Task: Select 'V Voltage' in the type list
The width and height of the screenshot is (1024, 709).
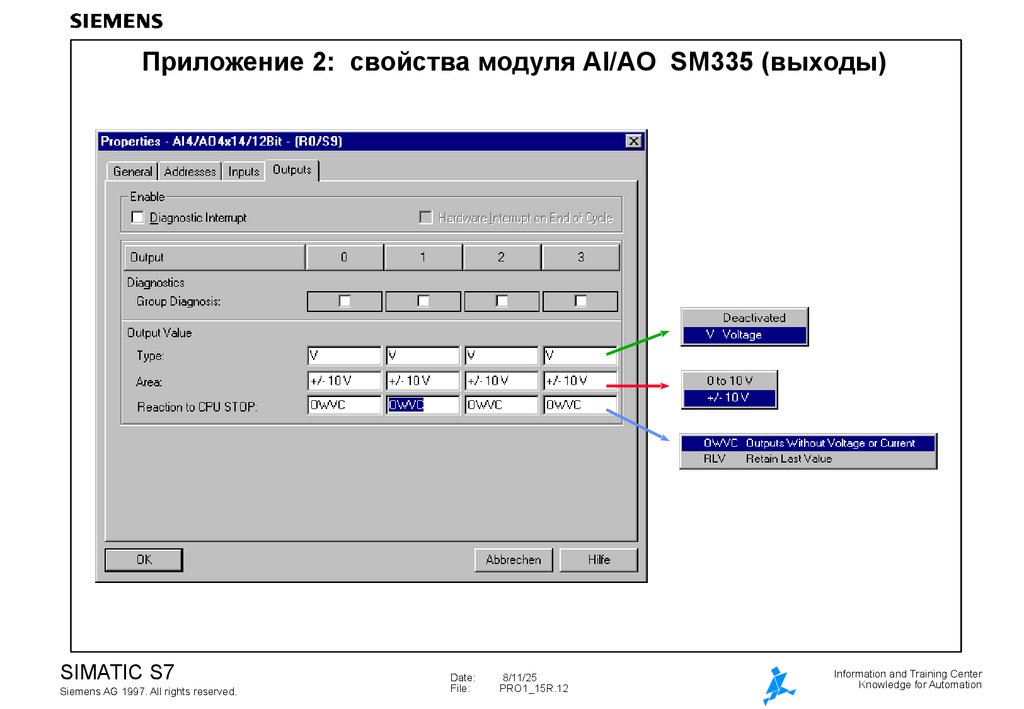Action: coord(744,335)
